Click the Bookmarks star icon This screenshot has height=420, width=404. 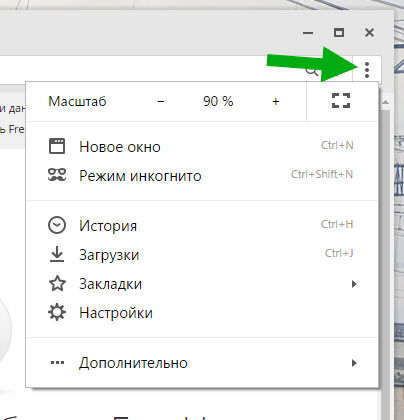pos(57,283)
